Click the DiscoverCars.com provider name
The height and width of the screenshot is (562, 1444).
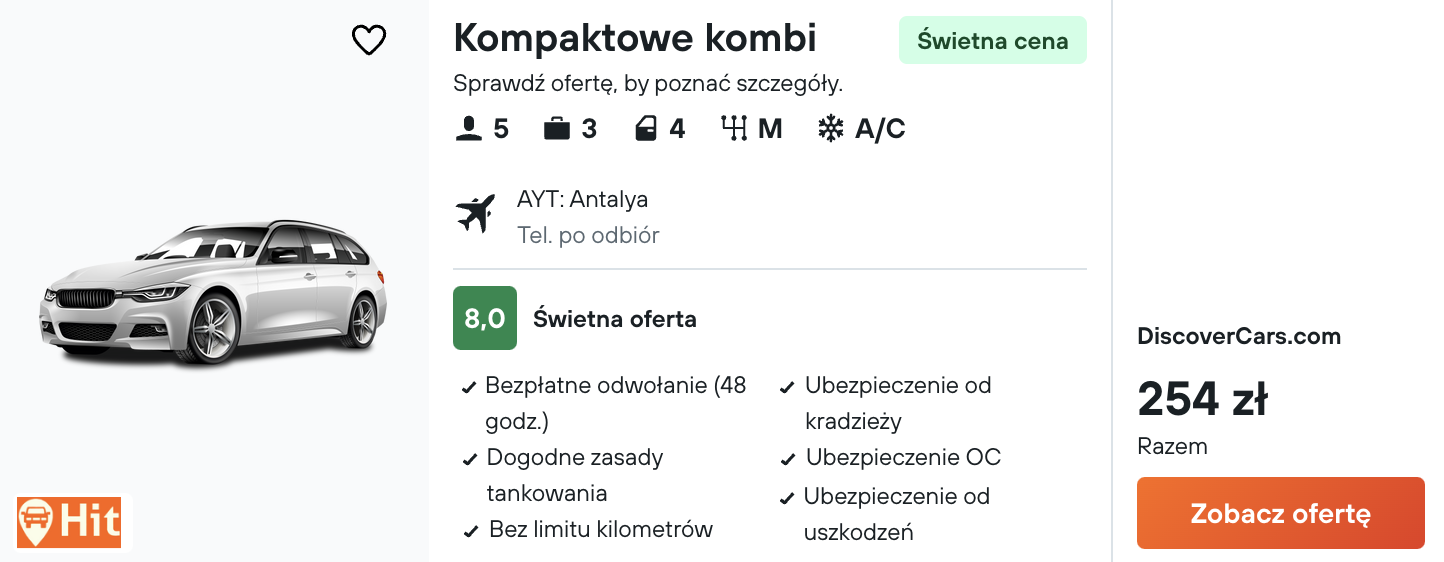point(1239,336)
